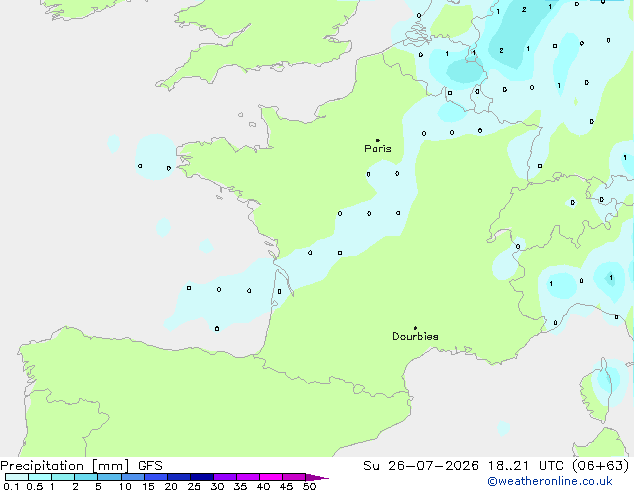This screenshot has height=490, width=634.
Task: Pick the 35–40 mm legend swatch
Action: pos(248,477)
